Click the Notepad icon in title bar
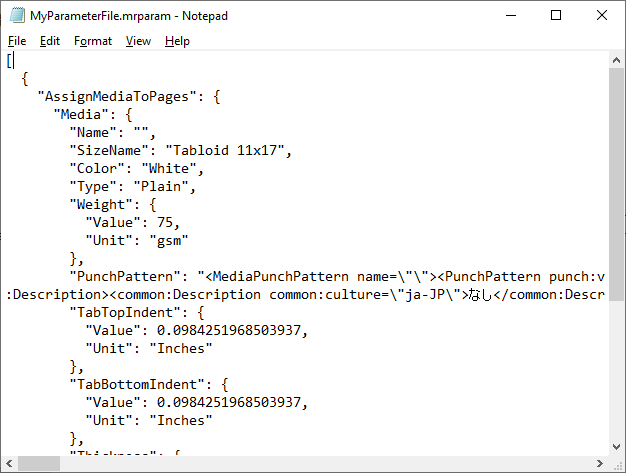 [x=14, y=15]
